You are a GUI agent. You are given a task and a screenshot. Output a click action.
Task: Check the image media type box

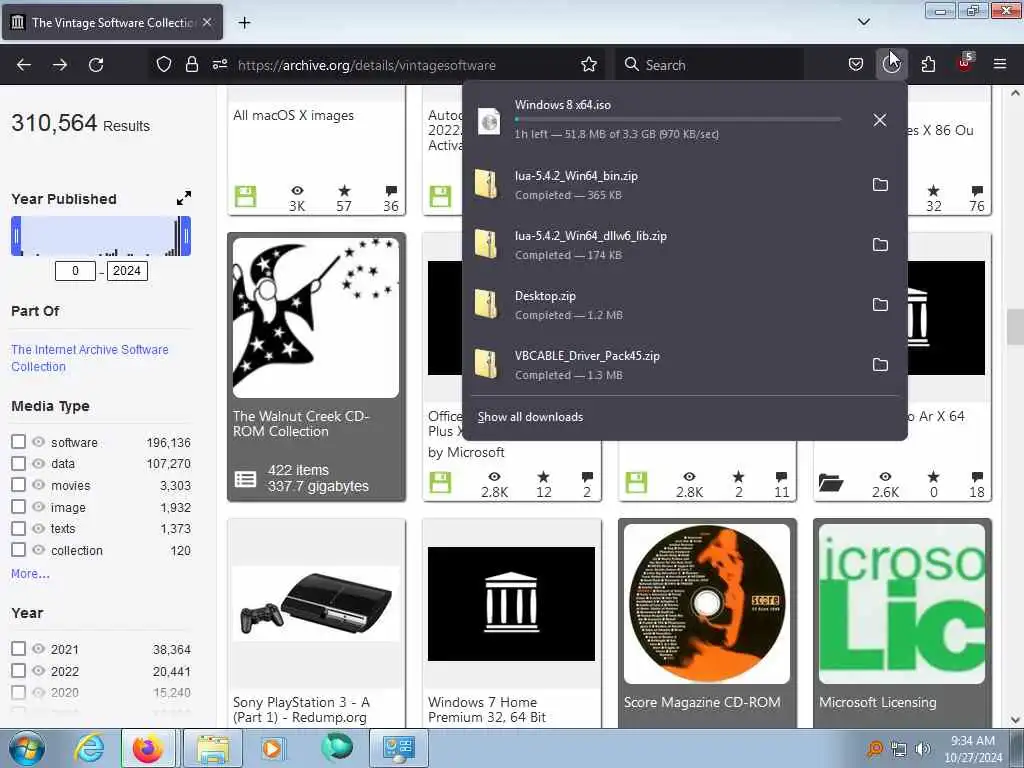(18, 507)
